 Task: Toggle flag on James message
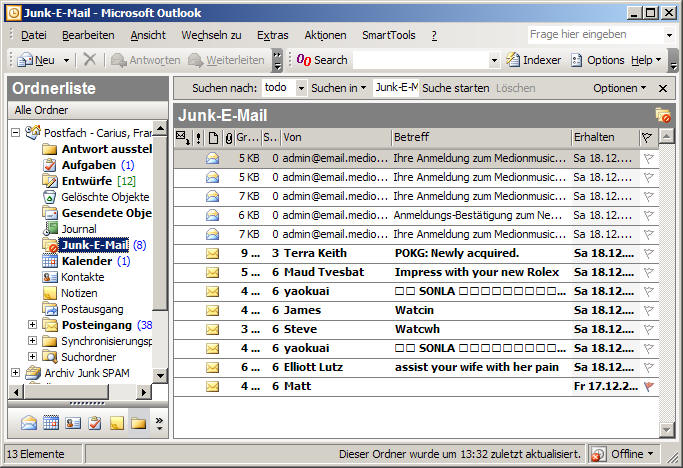pos(649,310)
